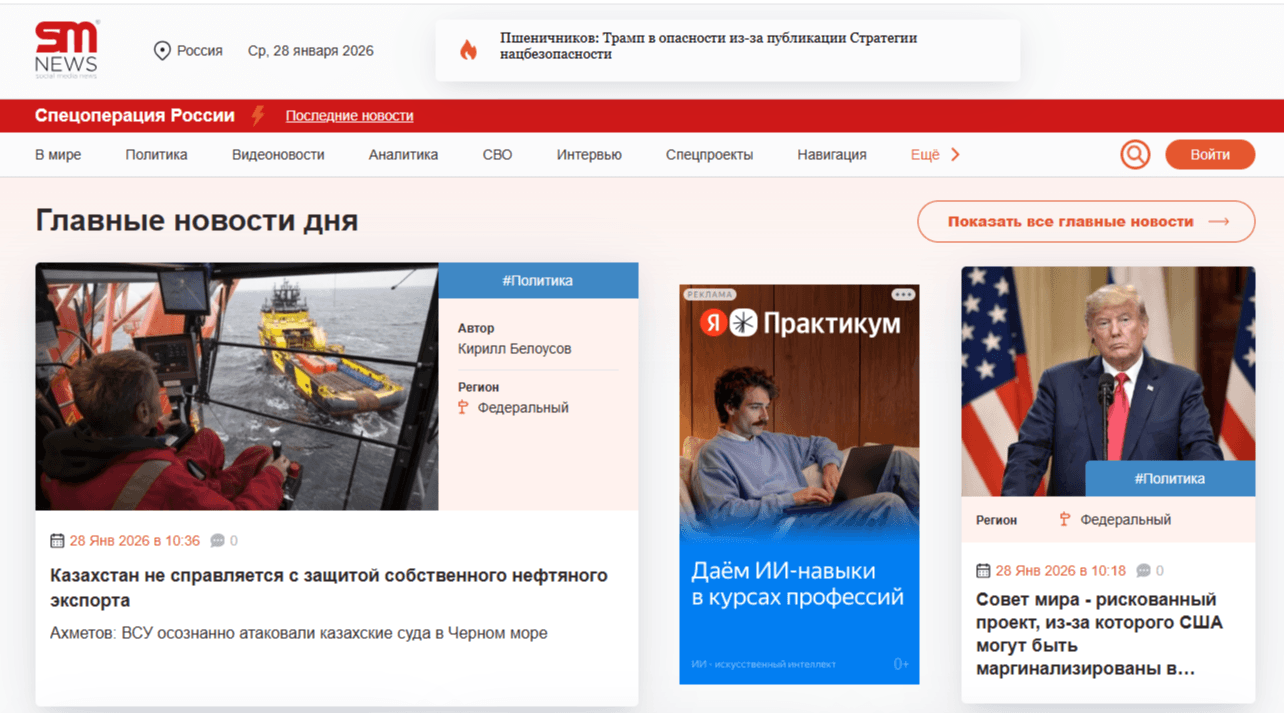Click the lightning icon beside Спецоперация России
The width and height of the screenshot is (1284, 713).
pos(258,116)
